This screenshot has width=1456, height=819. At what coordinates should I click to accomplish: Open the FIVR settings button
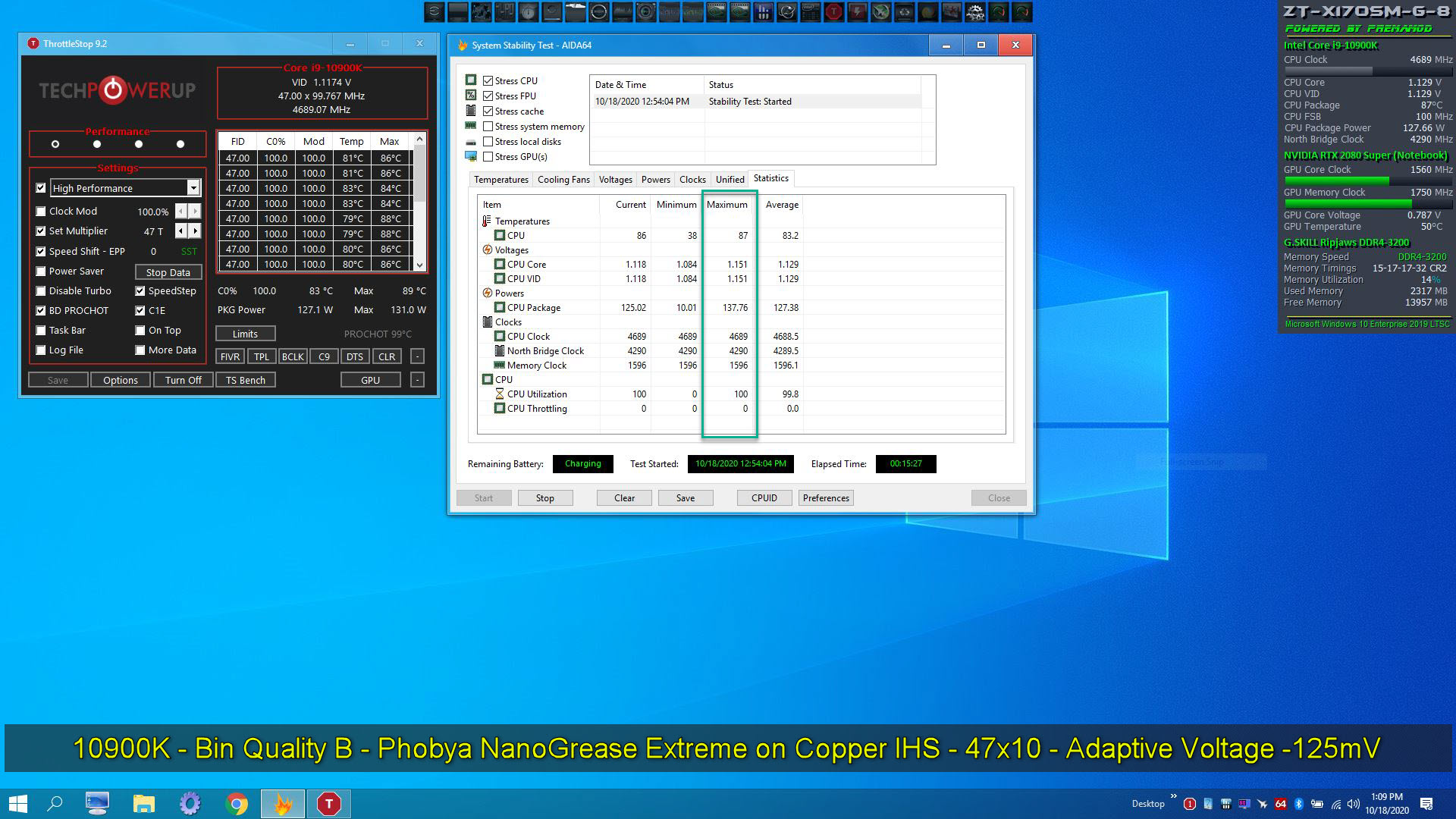(x=230, y=356)
